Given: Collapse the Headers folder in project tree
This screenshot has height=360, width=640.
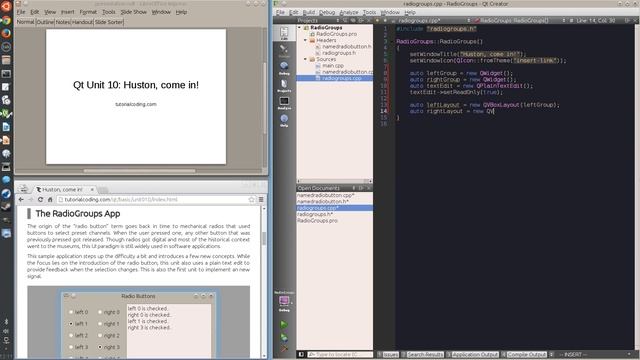Looking at the screenshot, I should pos(305,40).
